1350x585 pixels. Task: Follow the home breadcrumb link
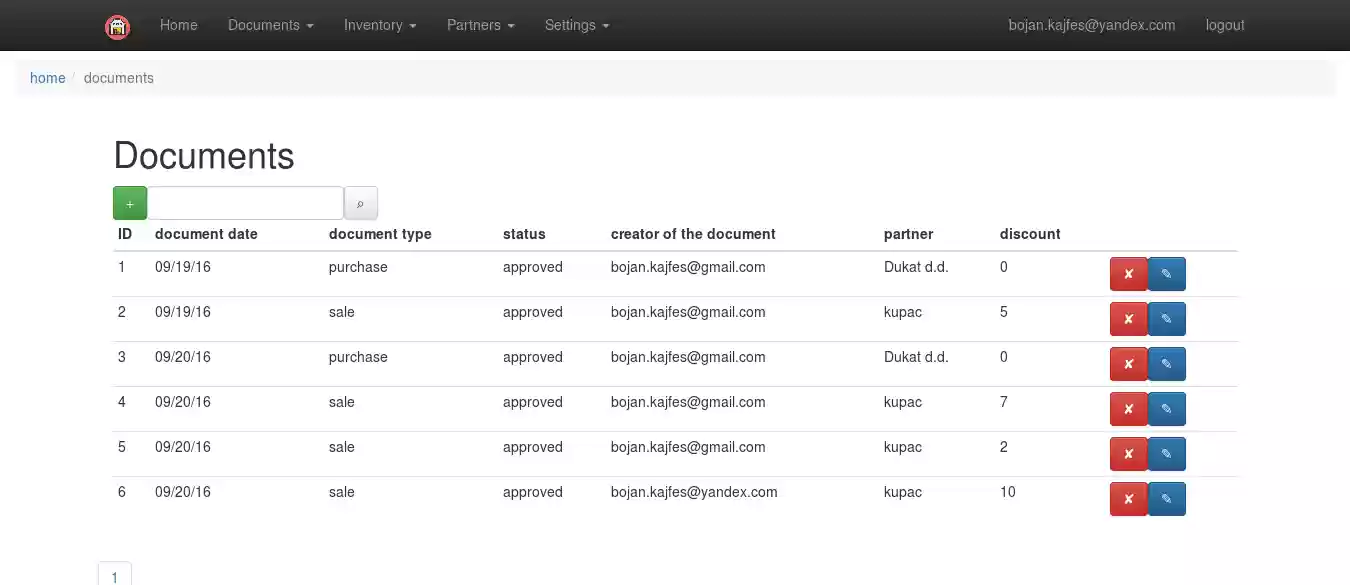click(47, 77)
